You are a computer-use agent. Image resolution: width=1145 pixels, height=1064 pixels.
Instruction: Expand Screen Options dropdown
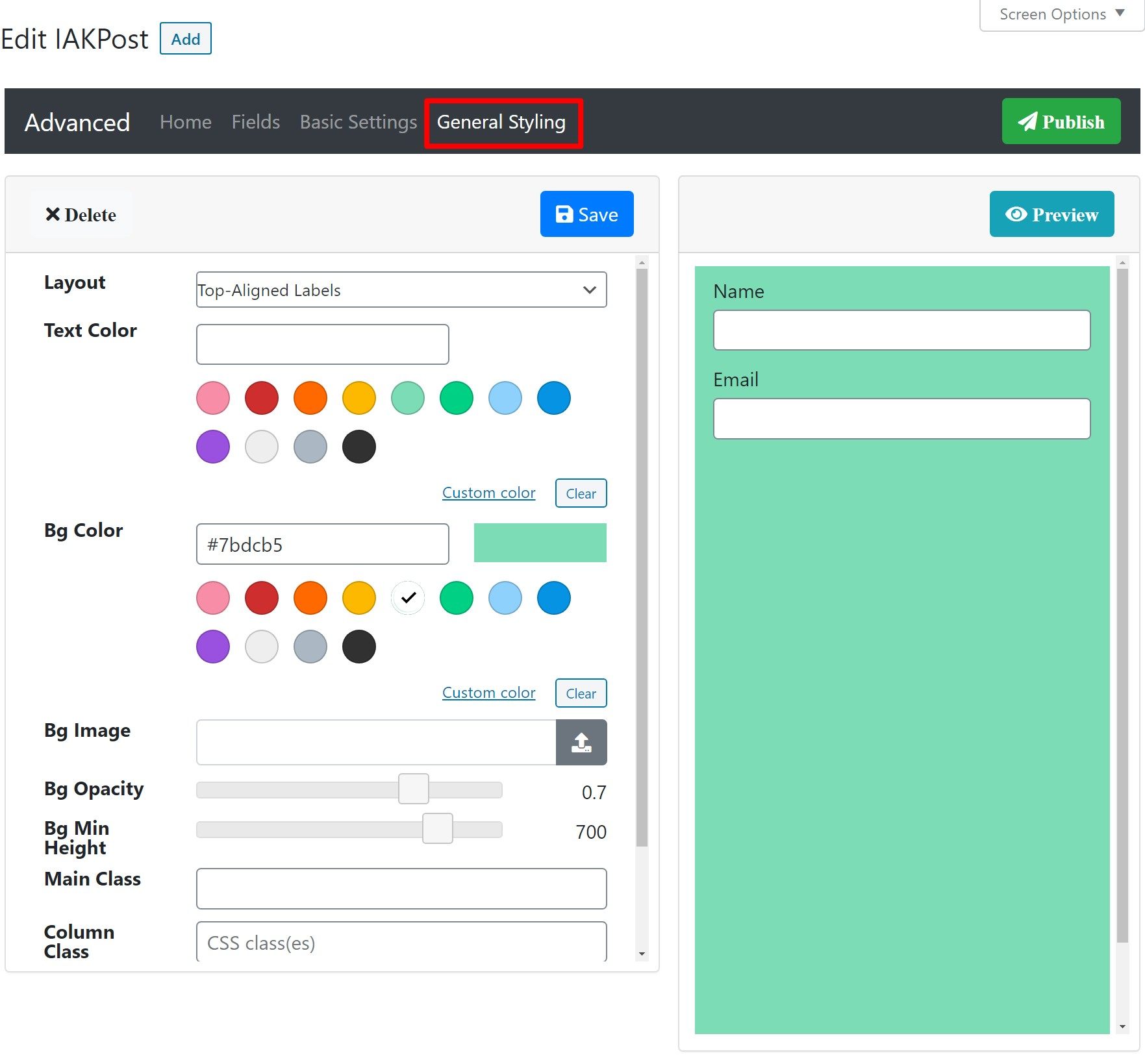point(1061,14)
